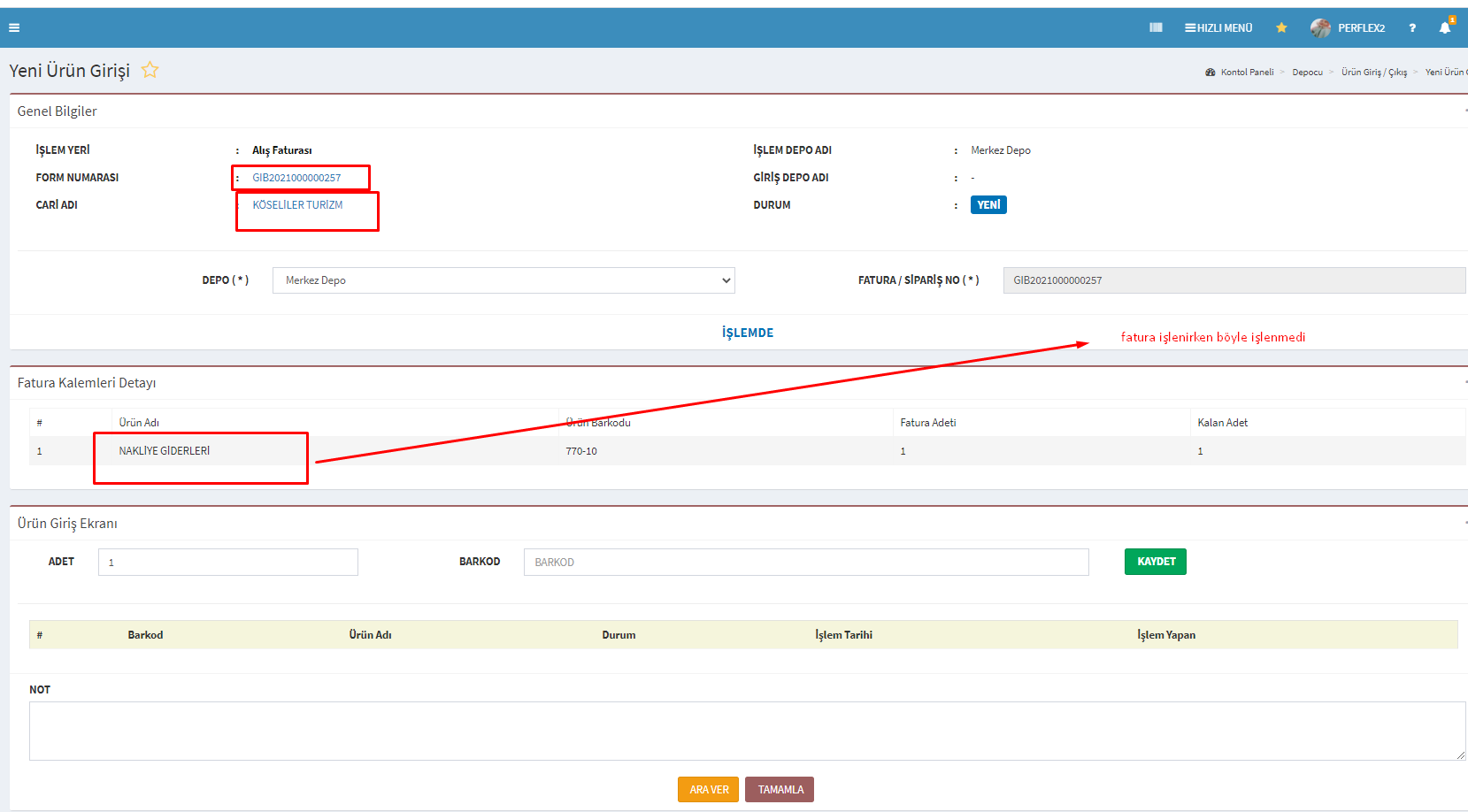Focus the ADET quantity field

[x=228, y=563]
